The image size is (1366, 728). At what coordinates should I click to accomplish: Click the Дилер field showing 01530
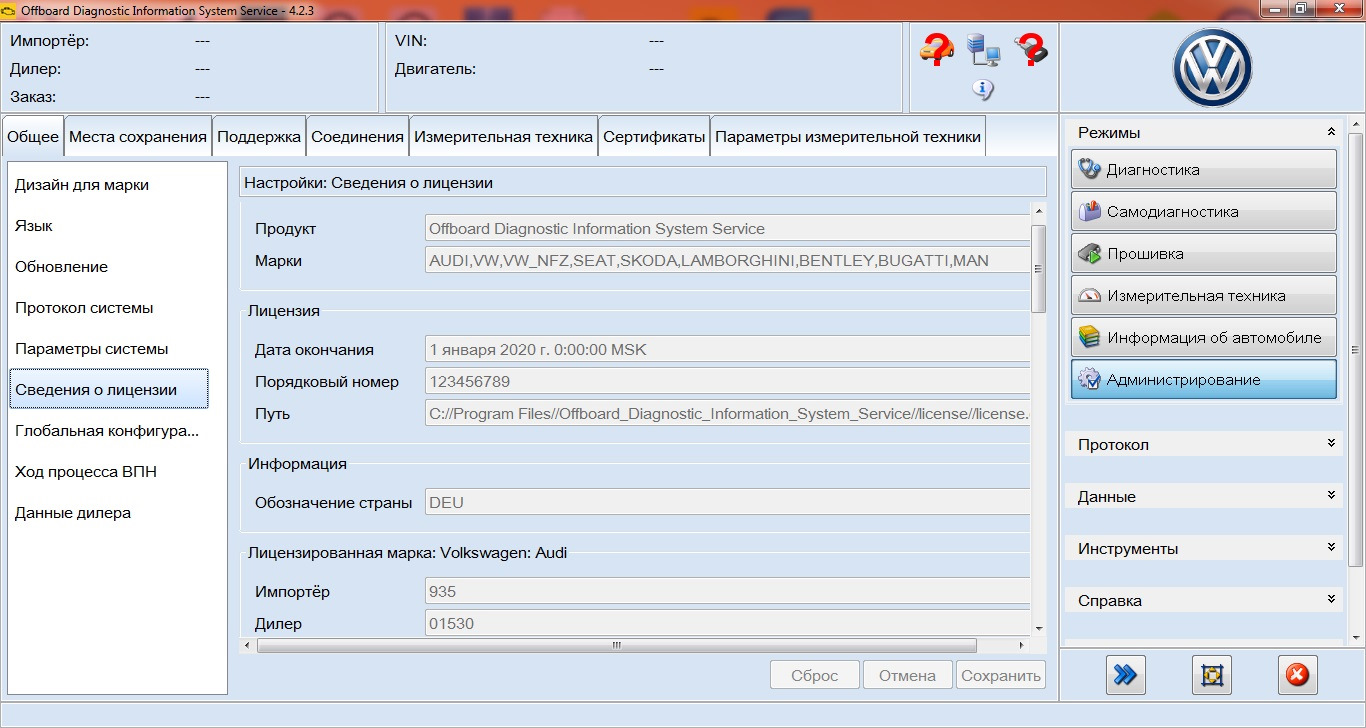[x=727, y=624]
